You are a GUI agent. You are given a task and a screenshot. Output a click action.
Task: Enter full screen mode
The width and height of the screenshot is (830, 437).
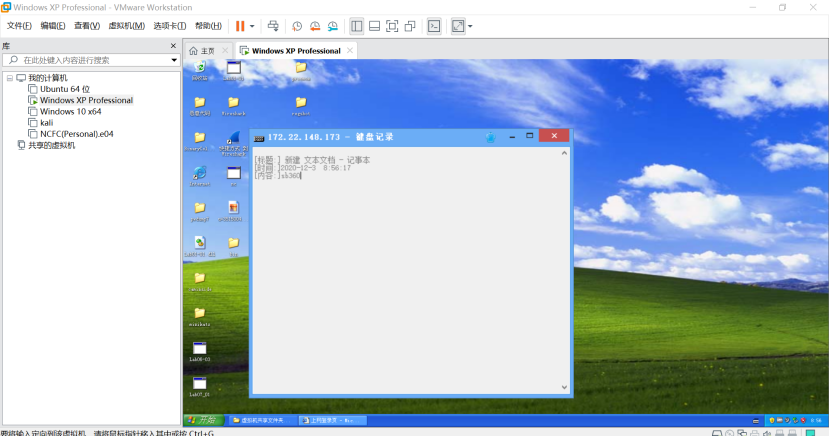pos(392,26)
